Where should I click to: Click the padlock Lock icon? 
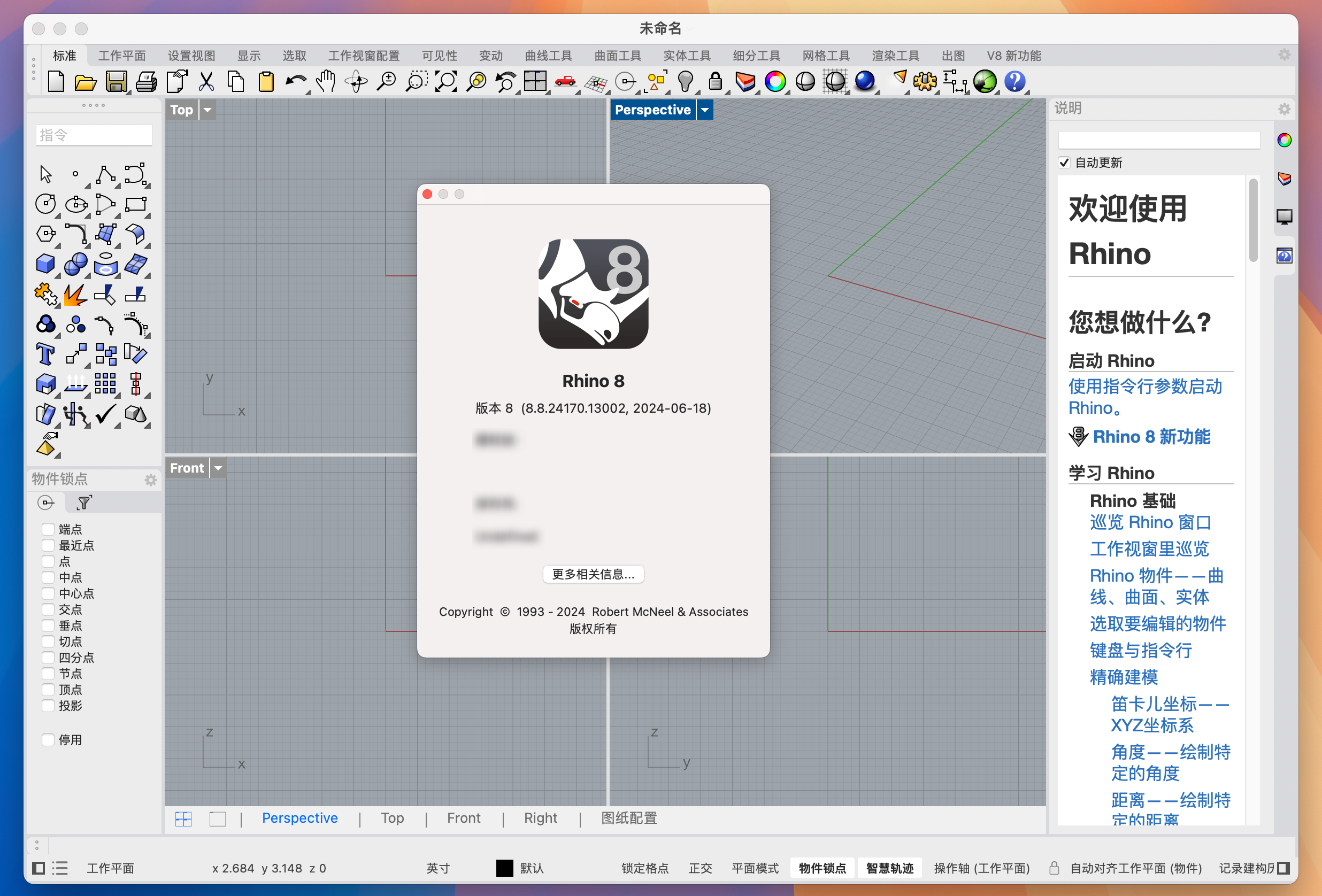click(716, 82)
